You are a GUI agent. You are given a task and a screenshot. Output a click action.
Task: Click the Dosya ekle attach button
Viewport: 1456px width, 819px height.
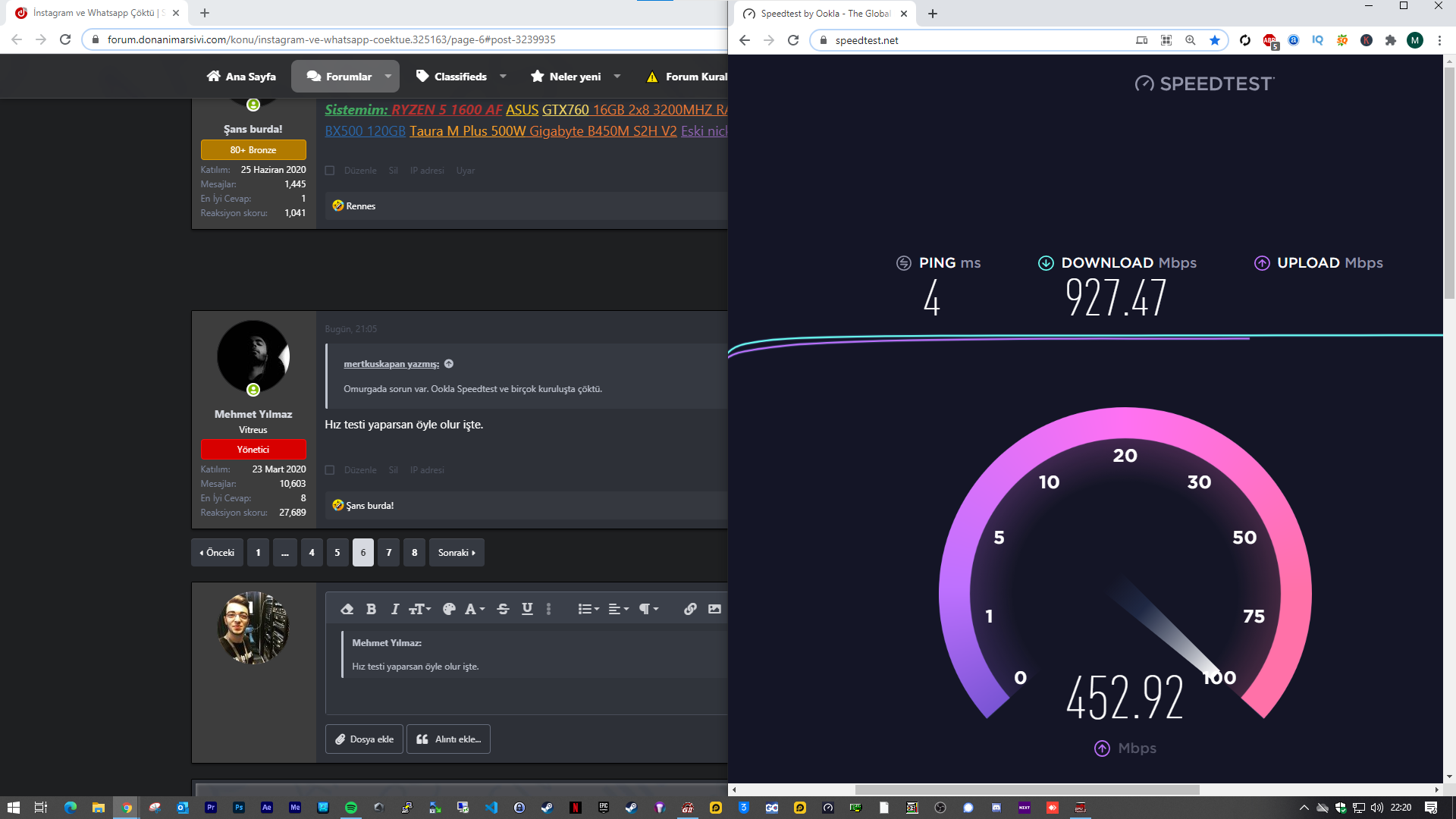click(x=364, y=739)
